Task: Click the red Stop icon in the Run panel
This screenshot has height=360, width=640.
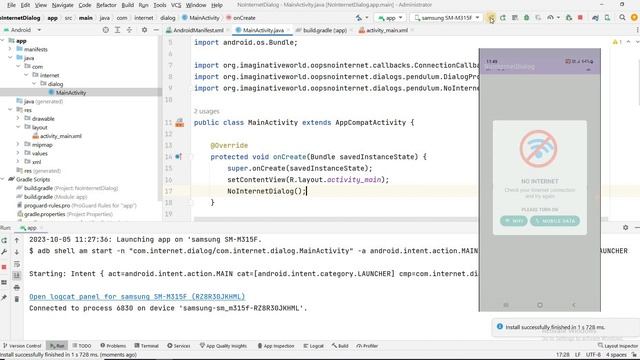Action: click(x=4, y=267)
